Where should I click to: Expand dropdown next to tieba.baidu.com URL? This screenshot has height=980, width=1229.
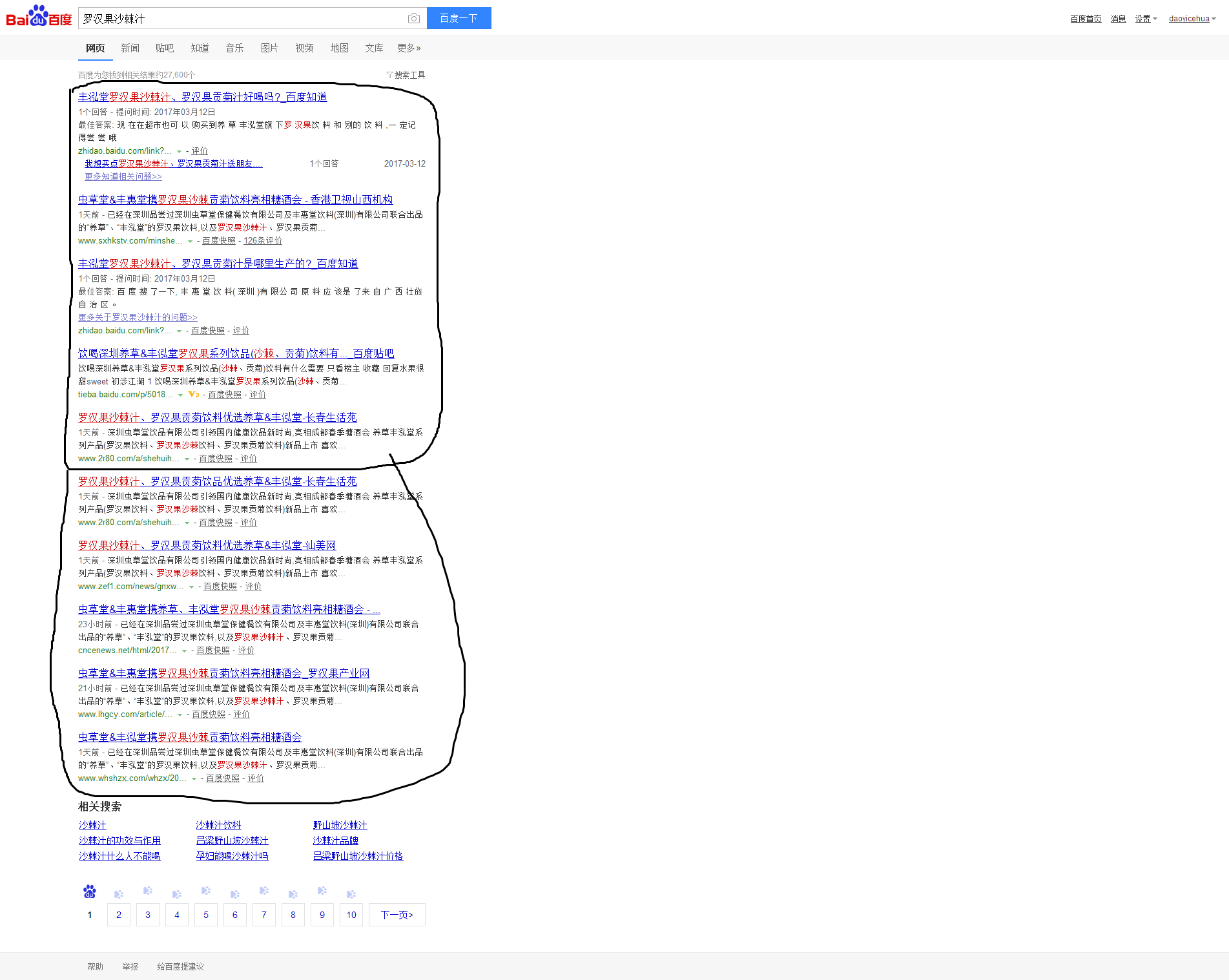(x=181, y=395)
